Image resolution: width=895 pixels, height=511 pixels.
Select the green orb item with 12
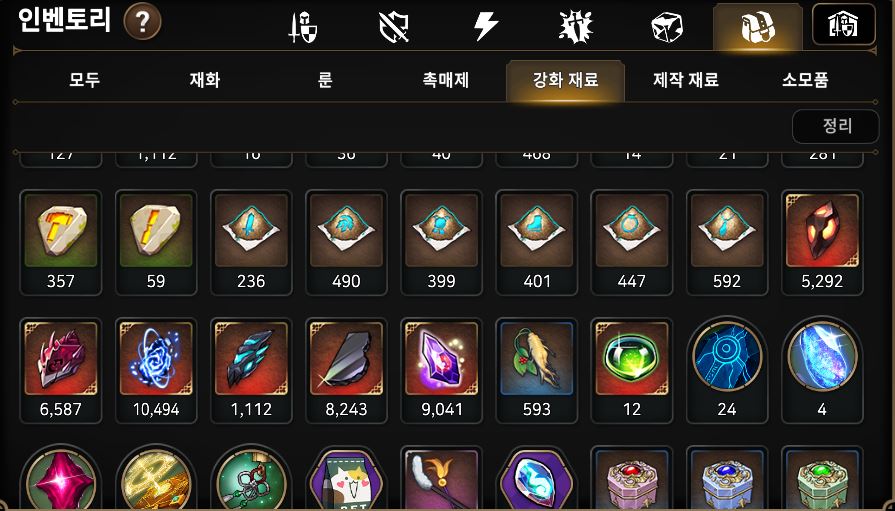click(x=632, y=370)
